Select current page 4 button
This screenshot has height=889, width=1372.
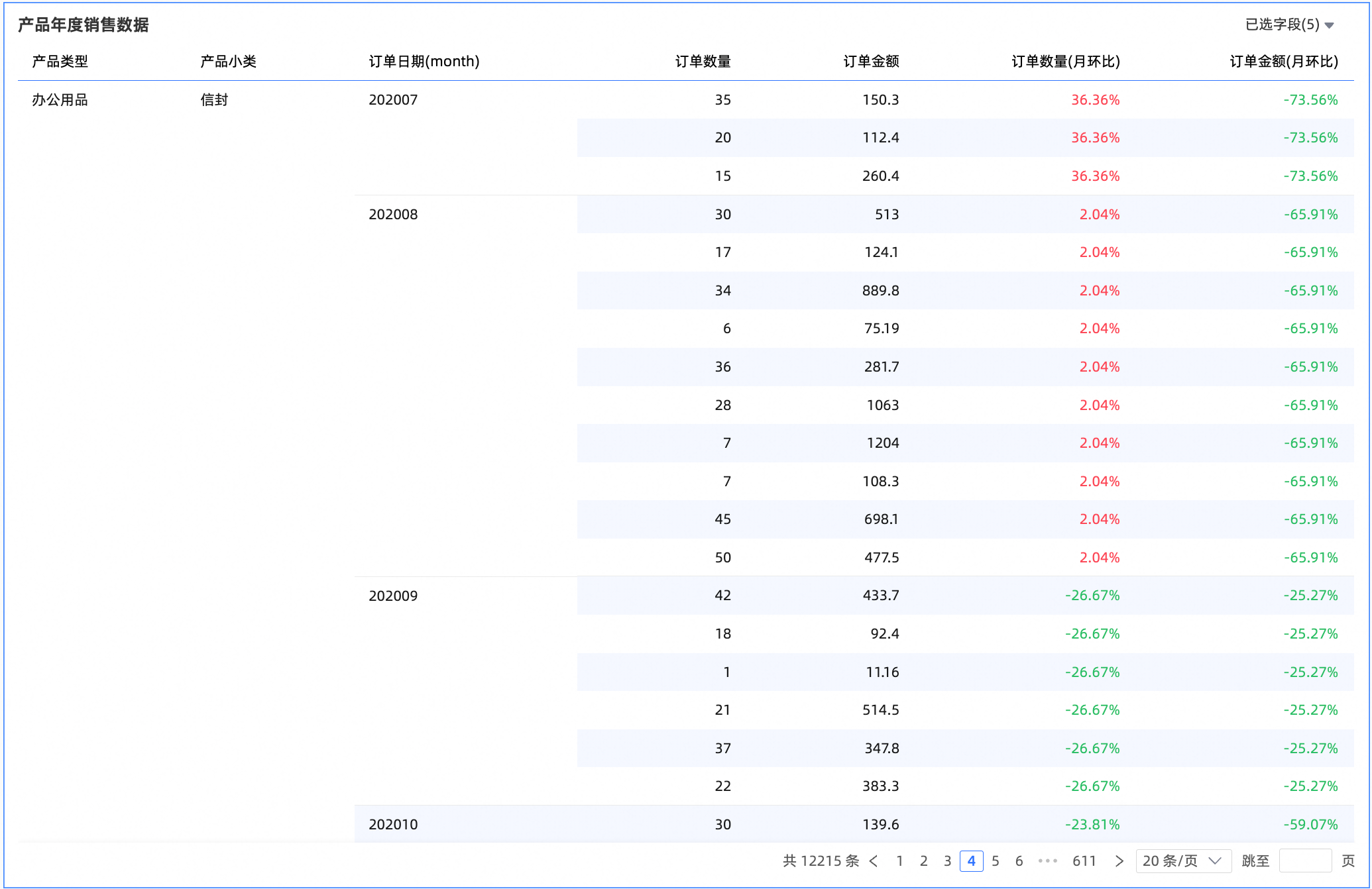click(971, 861)
